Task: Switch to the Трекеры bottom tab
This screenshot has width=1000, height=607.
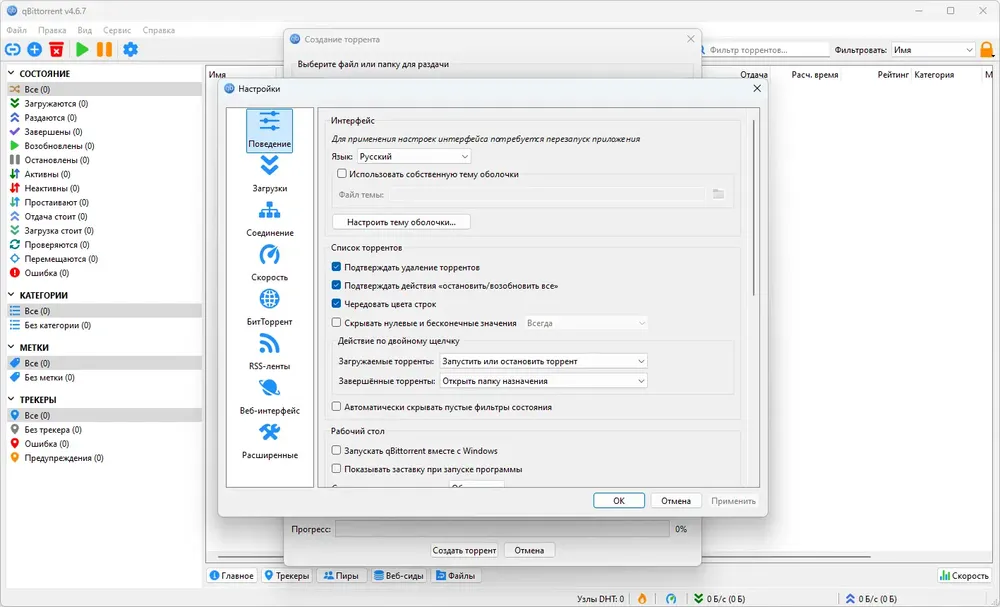Action: pos(287,575)
